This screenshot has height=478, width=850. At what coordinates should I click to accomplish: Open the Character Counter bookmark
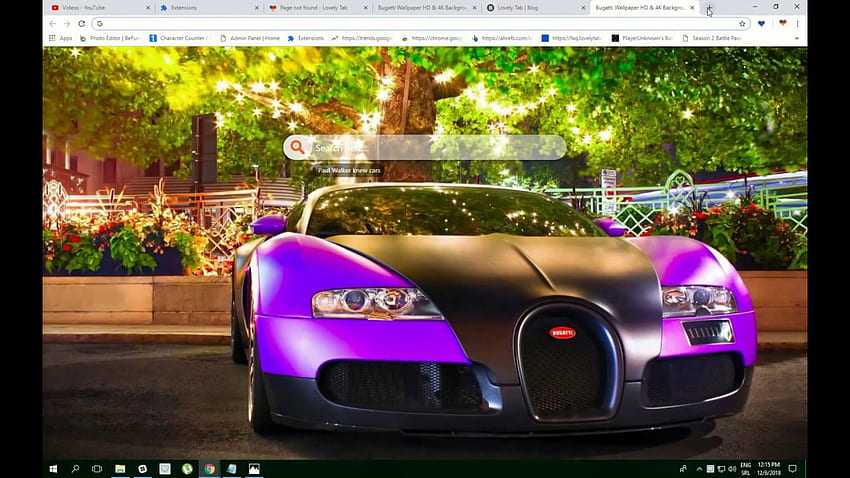click(179, 38)
